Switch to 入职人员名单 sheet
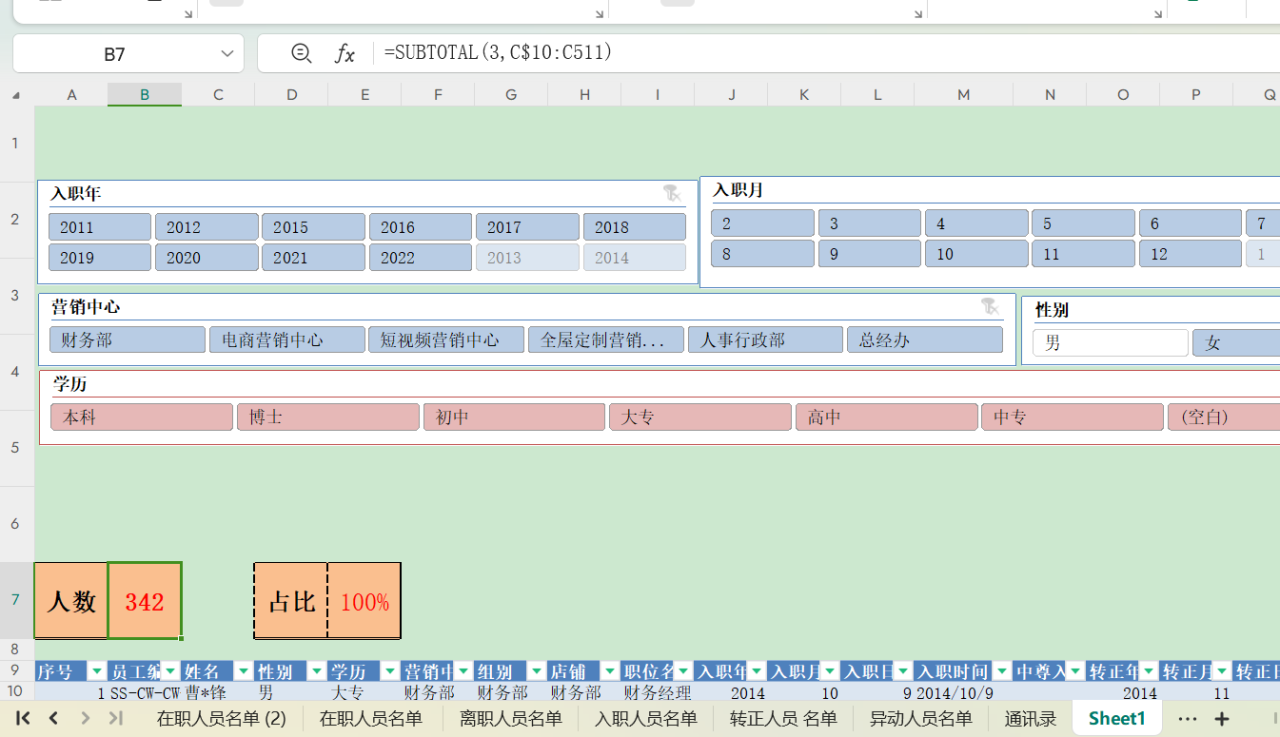1280x737 pixels. click(646, 718)
